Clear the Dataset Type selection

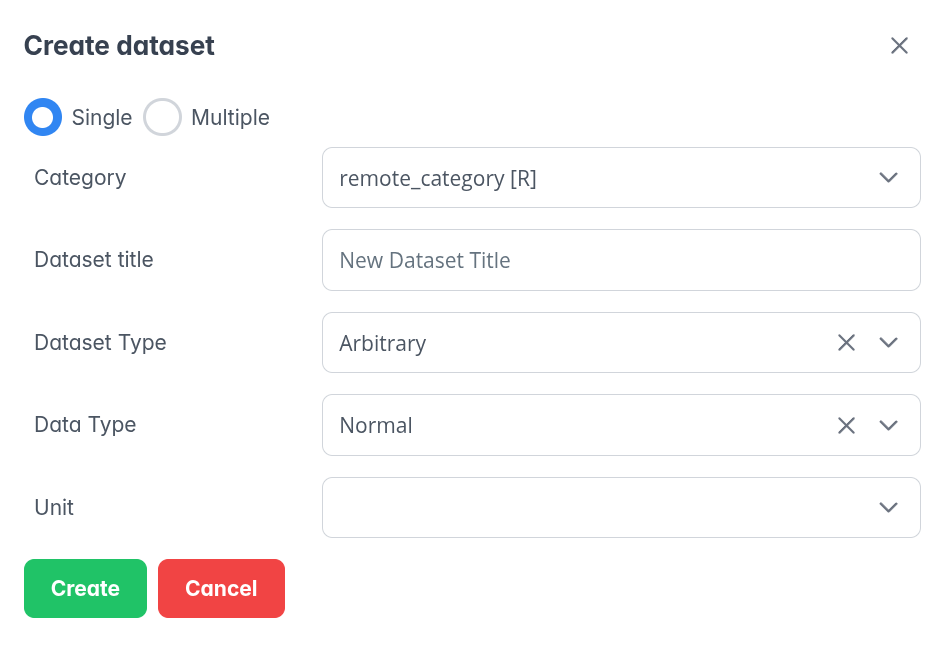tap(846, 343)
